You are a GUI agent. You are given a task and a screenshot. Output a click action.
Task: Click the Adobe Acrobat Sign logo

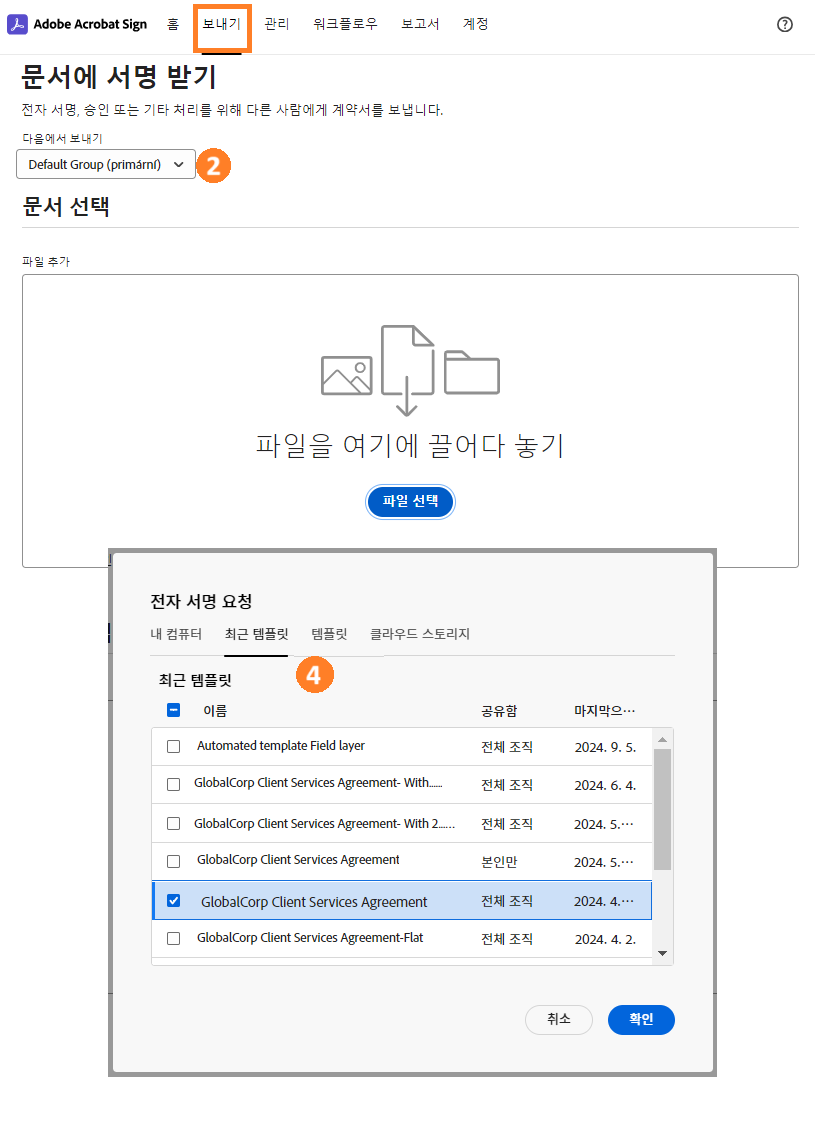point(77,23)
